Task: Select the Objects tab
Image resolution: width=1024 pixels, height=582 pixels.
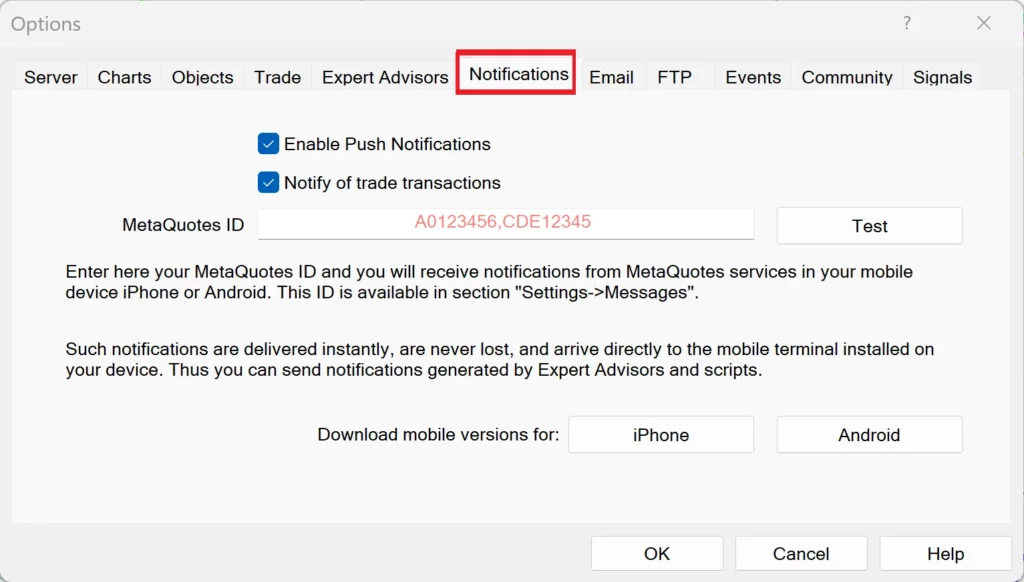Action: [202, 77]
